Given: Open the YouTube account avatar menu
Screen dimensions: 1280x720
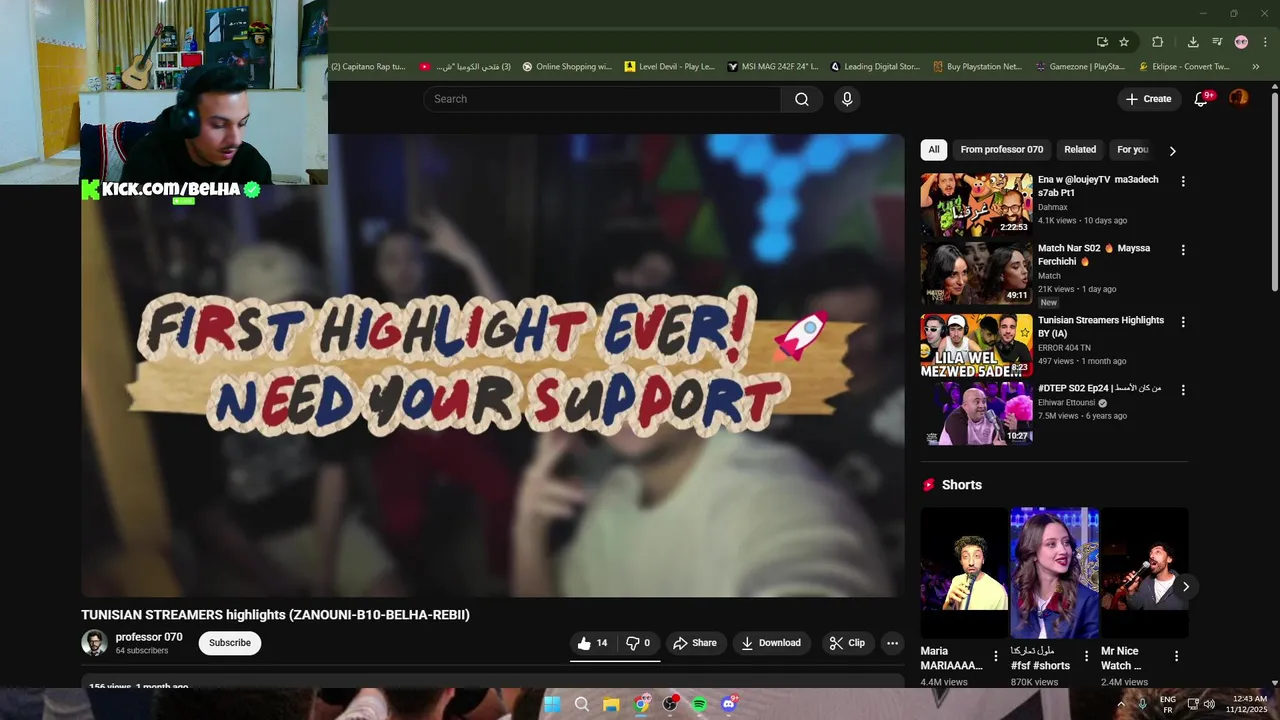Looking at the screenshot, I should pos(1239,98).
